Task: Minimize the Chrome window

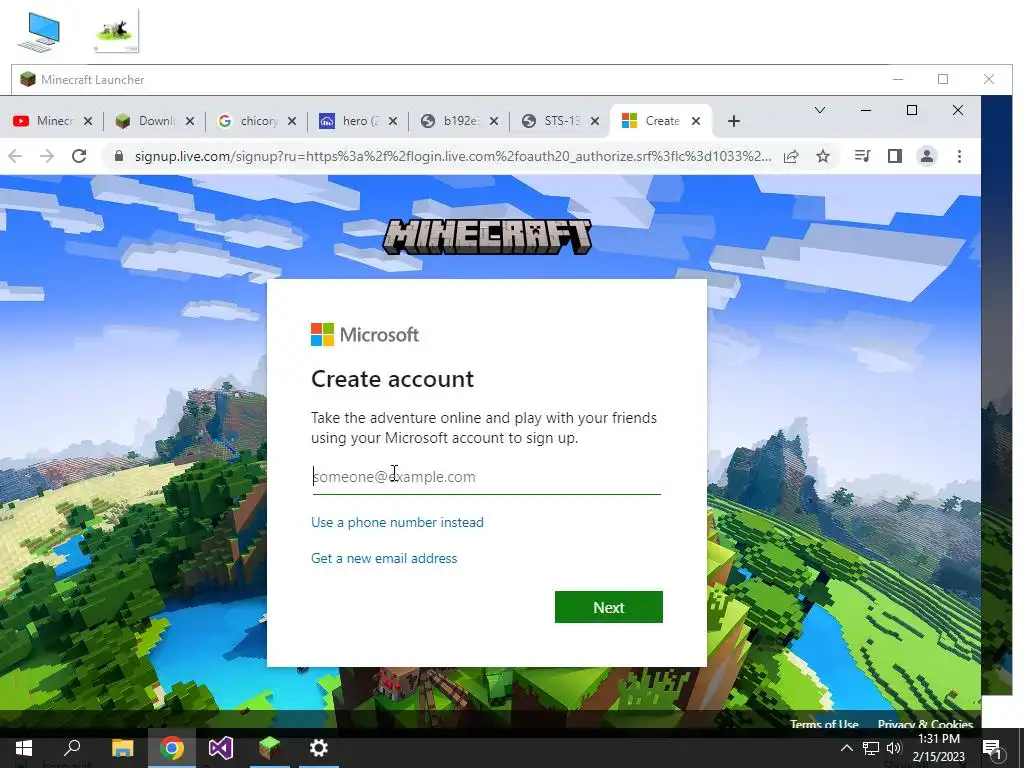Action: (x=866, y=110)
